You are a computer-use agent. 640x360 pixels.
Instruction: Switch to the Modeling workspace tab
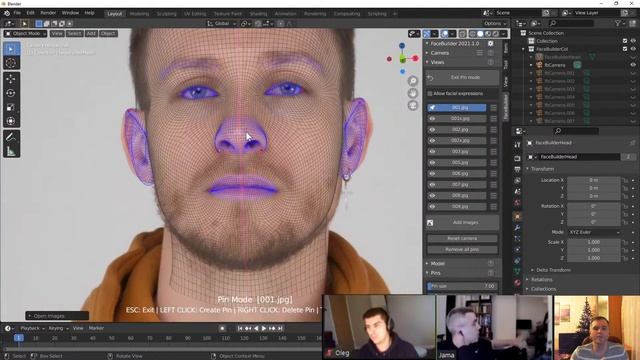click(x=139, y=13)
